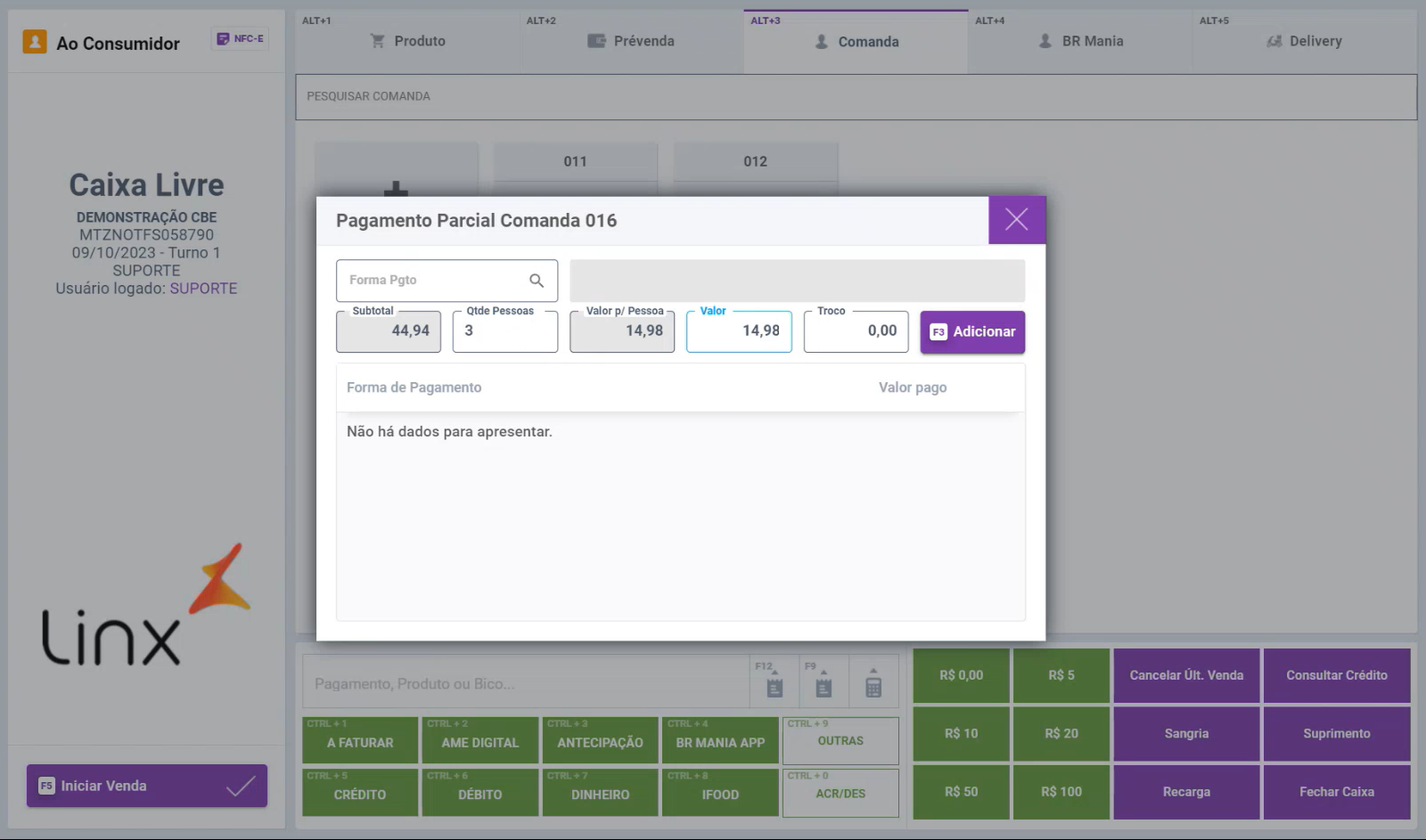The width and height of the screenshot is (1426, 840).
Task: Switch to the Prévenda tab
Action: point(632,42)
